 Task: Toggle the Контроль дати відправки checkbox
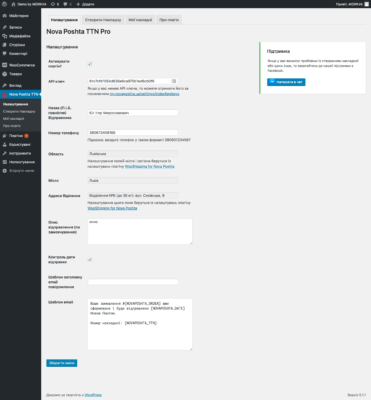tap(90, 259)
